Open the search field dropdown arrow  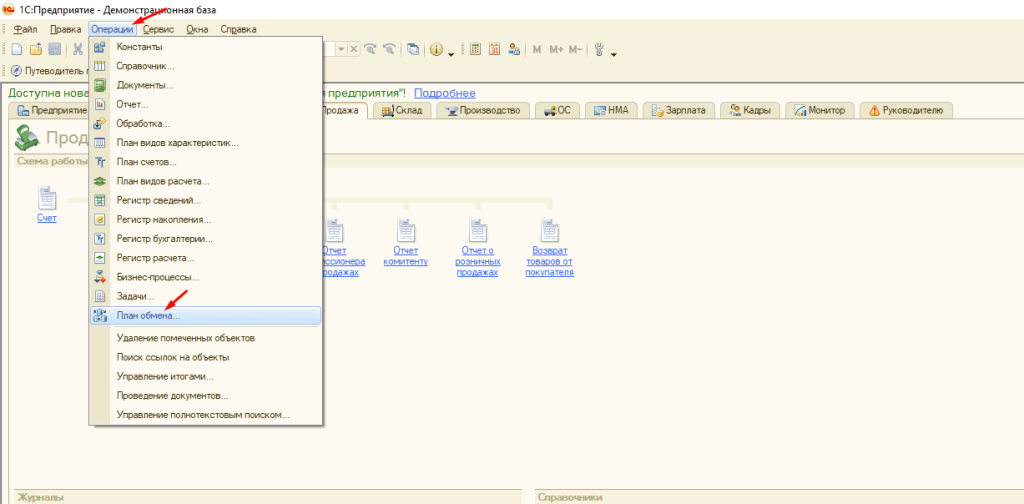tap(341, 49)
